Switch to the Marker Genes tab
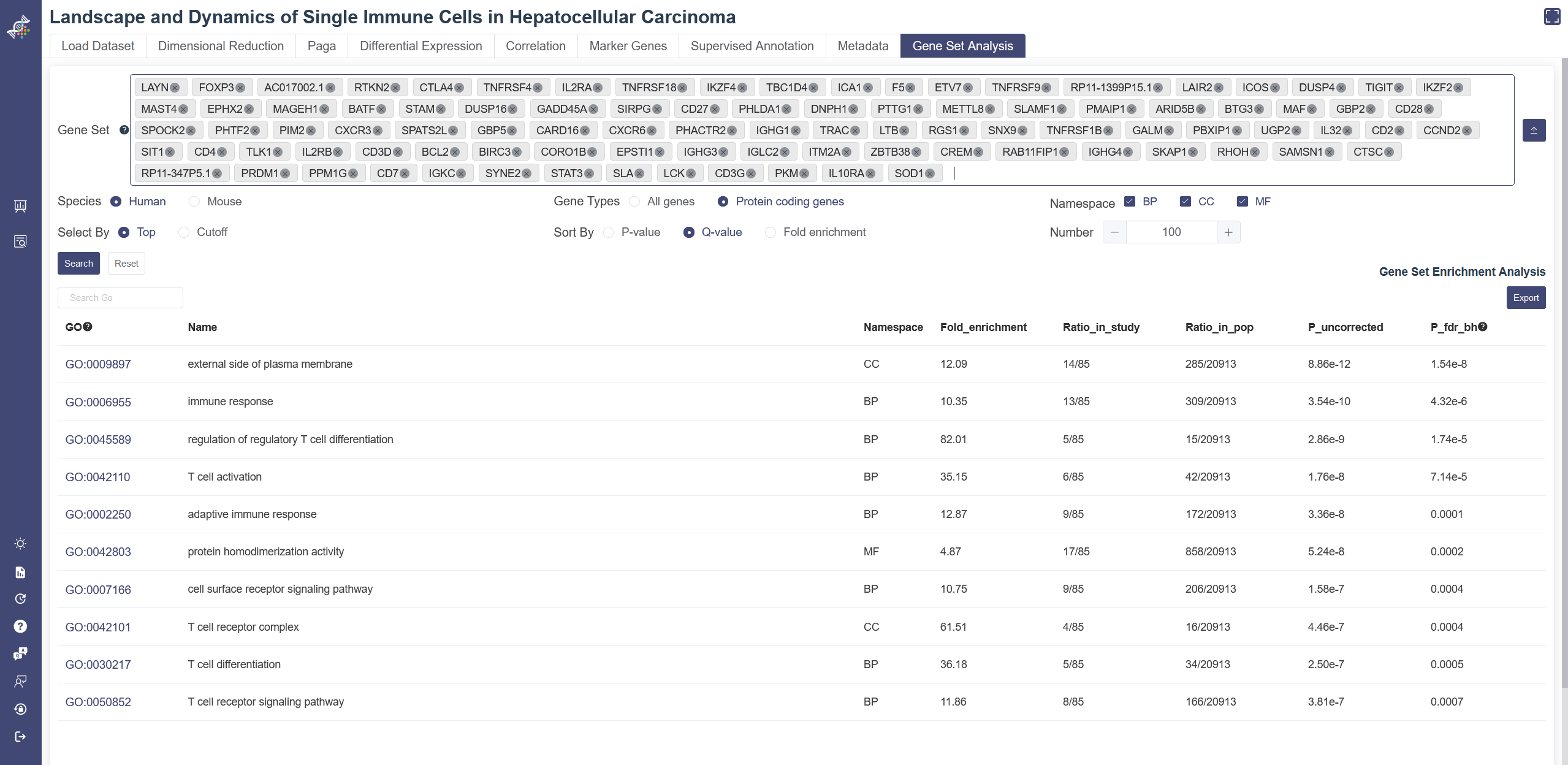The height and width of the screenshot is (765, 1568). tap(628, 46)
